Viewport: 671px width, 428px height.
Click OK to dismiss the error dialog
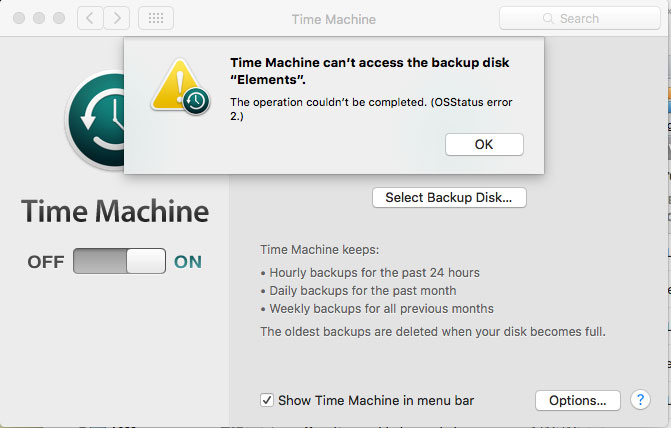[484, 145]
